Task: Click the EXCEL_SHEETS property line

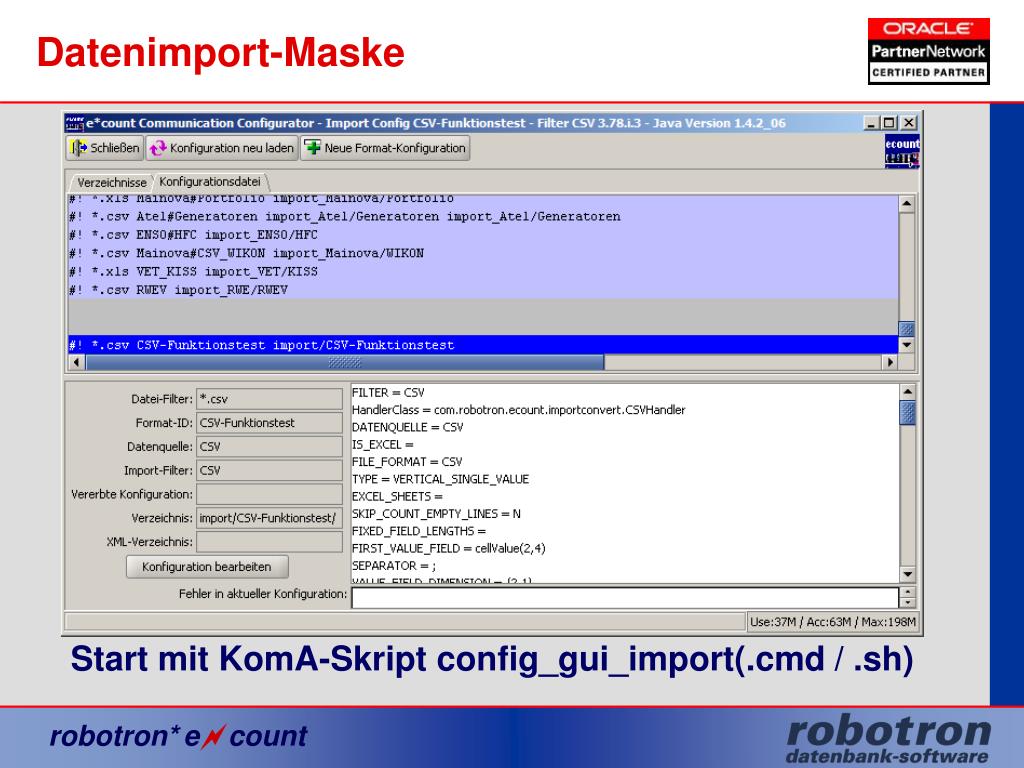Action: [397, 496]
